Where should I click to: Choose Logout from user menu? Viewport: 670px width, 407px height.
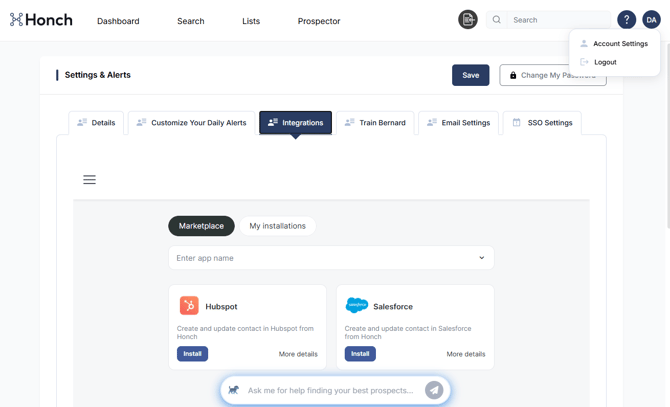604,62
